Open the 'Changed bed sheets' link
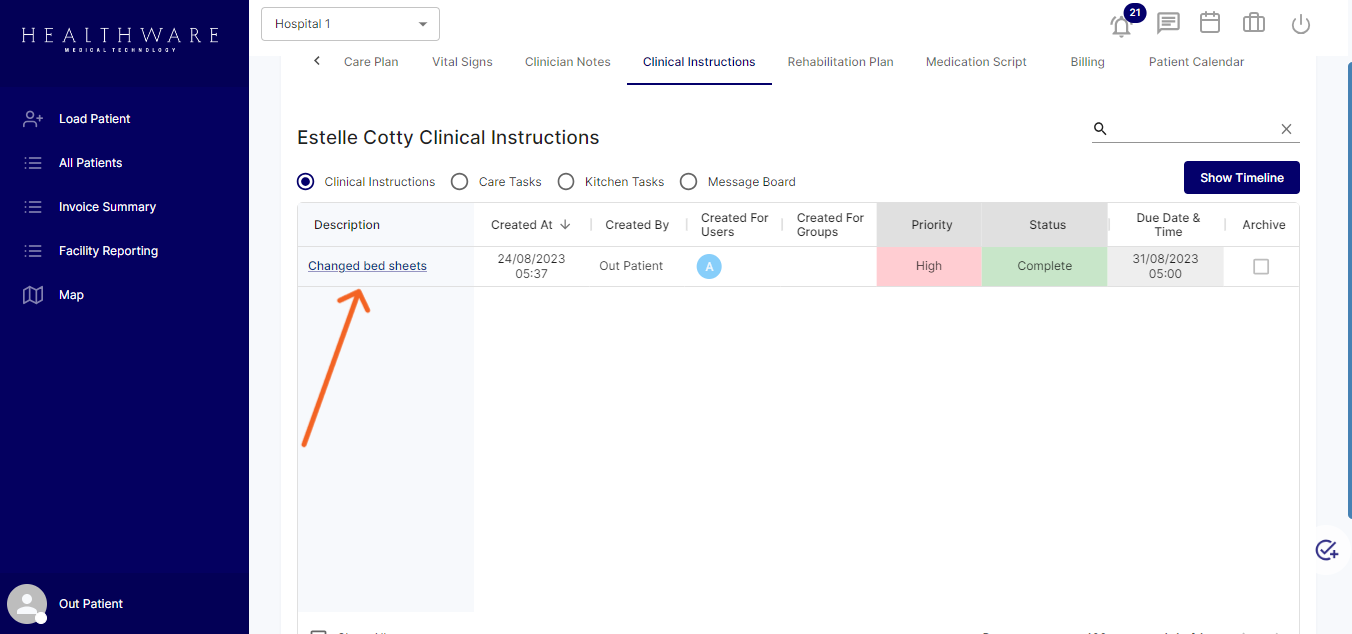This screenshot has width=1352, height=634. [x=367, y=266]
